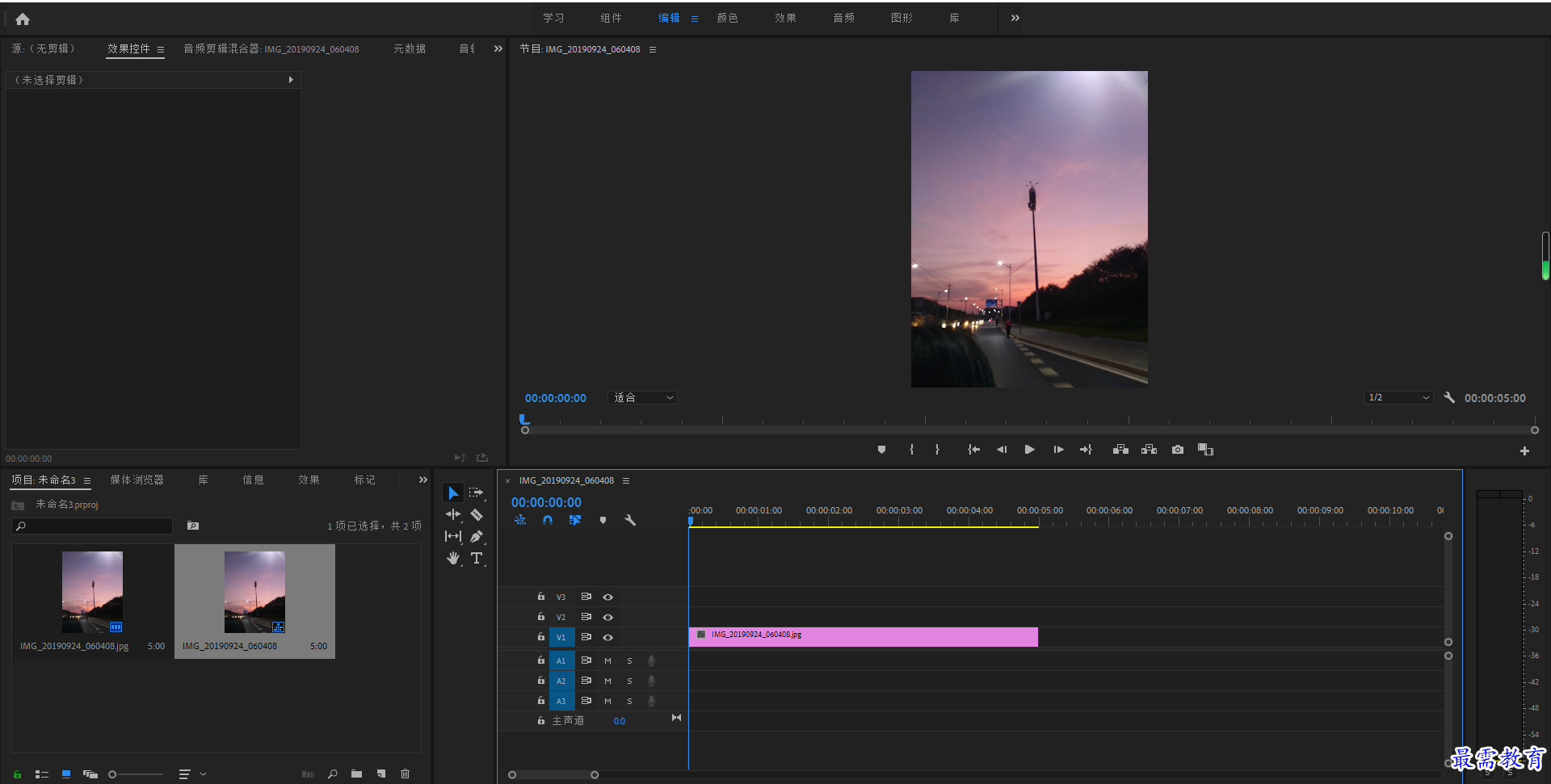The width and height of the screenshot is (1551, 784).
Task: Select IMG_20190924_060408.jpg thumbnail in project
Action: pyautogui.click(x=92, y=593)
